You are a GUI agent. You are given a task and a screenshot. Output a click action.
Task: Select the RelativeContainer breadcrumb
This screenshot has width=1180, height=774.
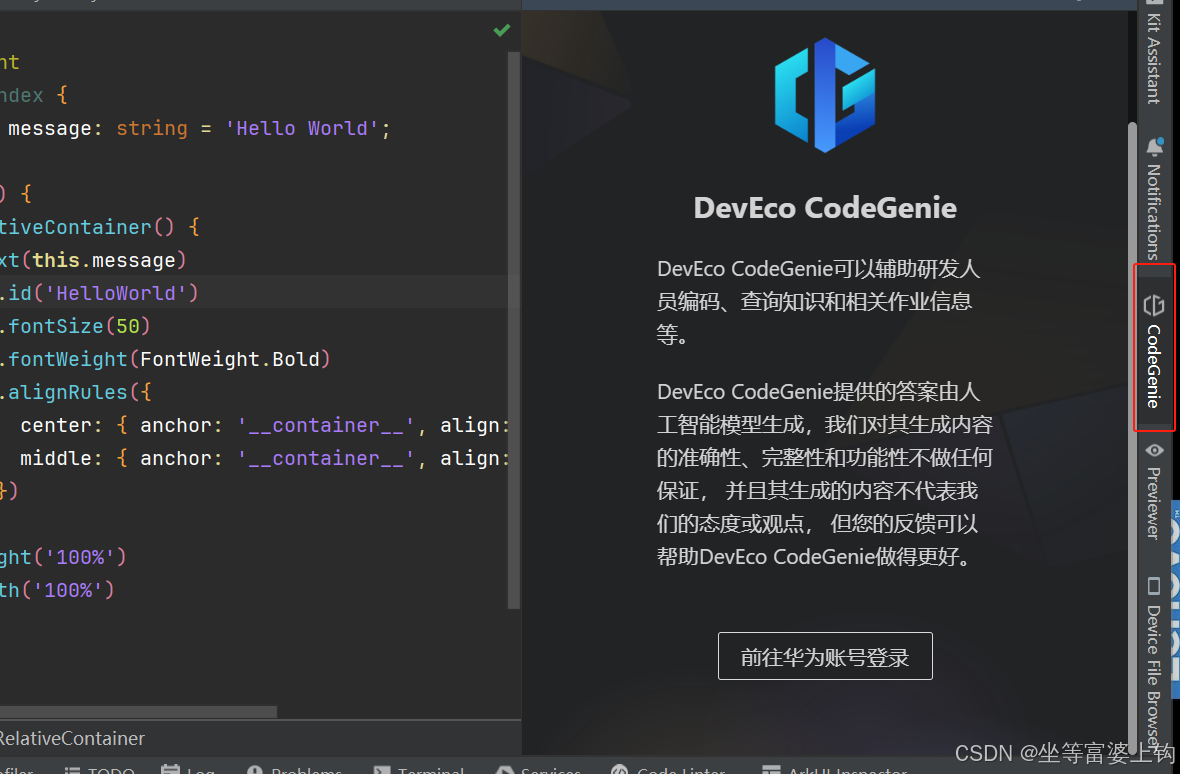[72, 739]
